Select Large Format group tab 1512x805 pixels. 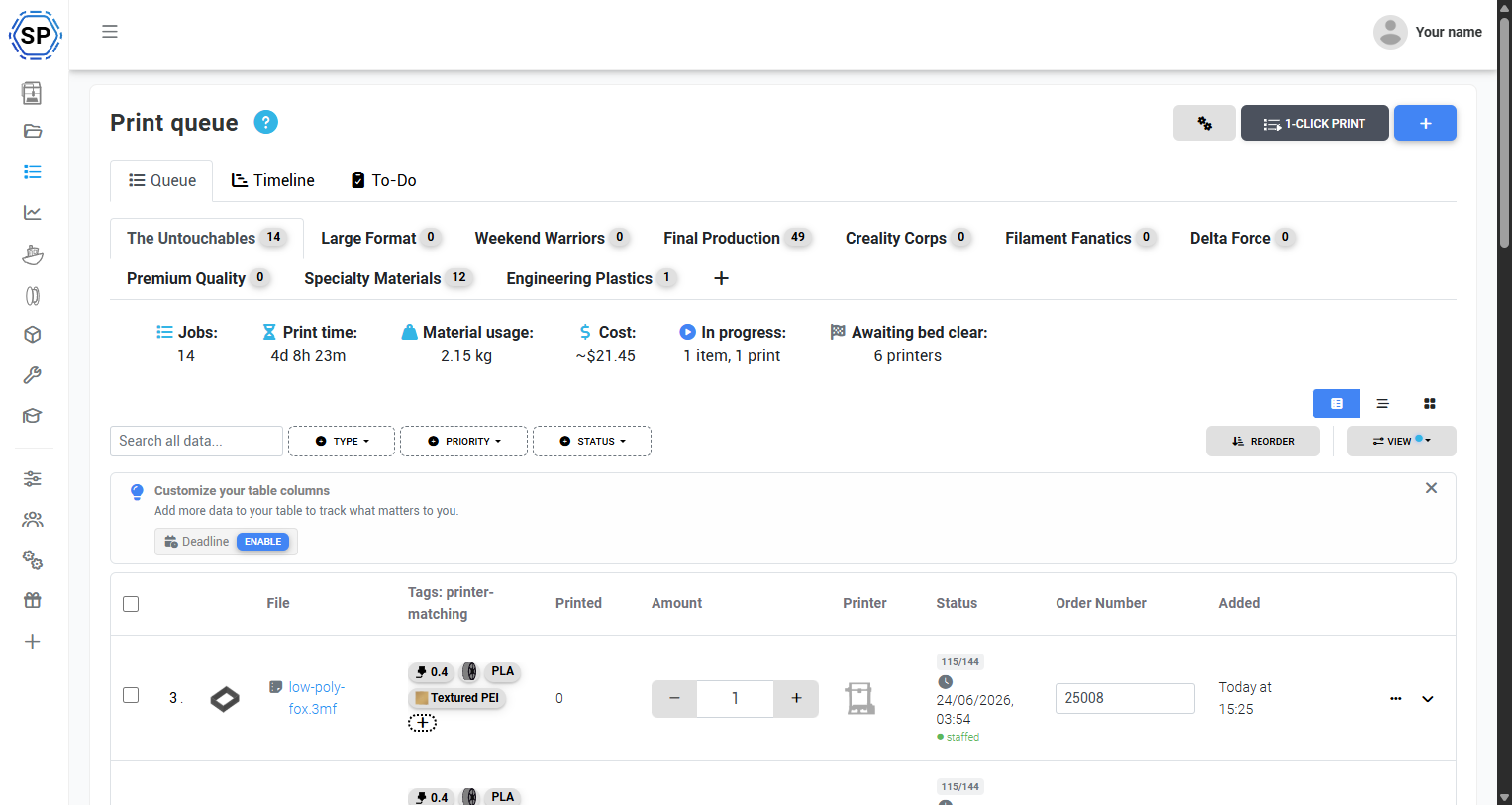(x=380, y=238)
